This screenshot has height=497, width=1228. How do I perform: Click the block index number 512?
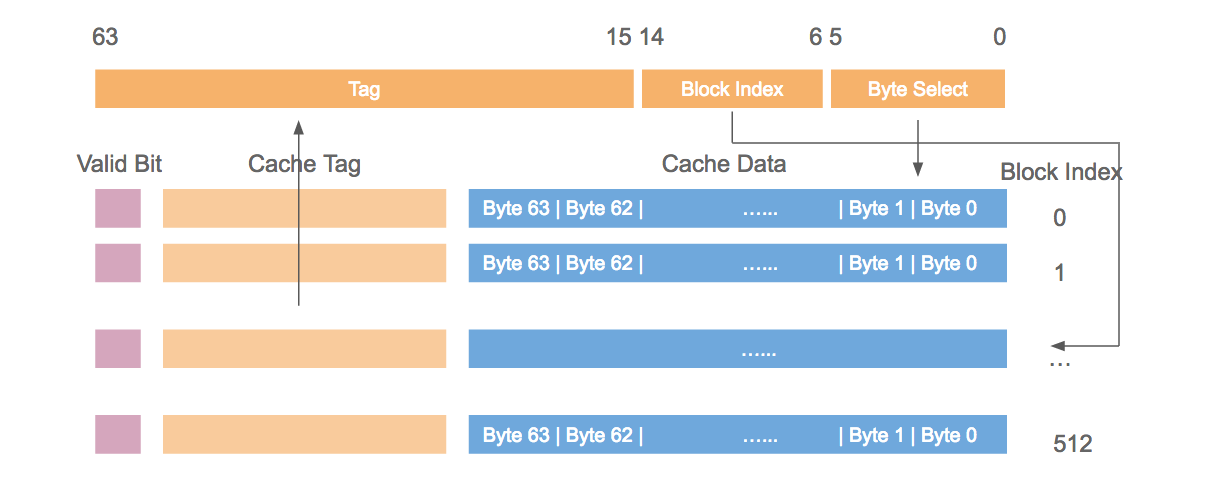click(x=1073, y=444)
